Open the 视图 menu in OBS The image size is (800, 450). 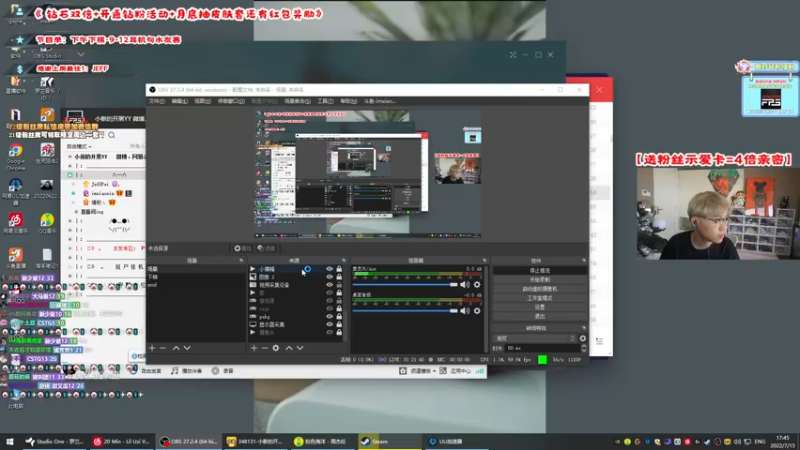click(202, 101)
